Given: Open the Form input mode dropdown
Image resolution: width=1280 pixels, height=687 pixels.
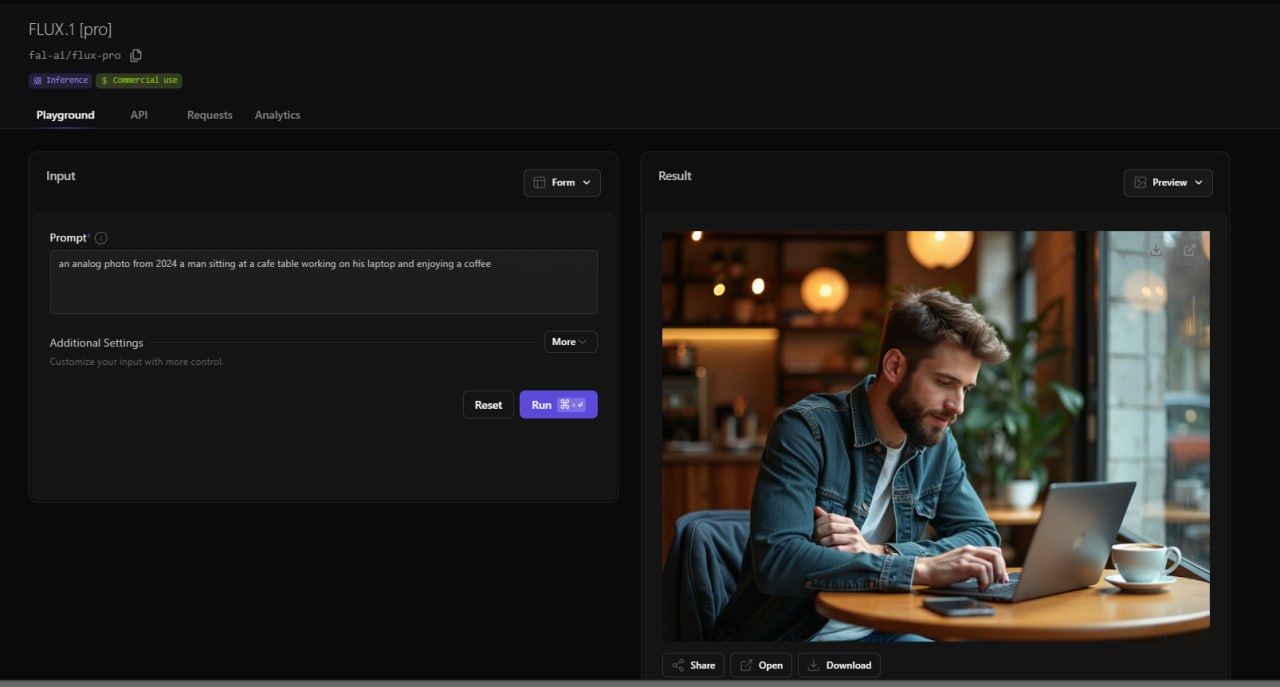Looking at the screenshot, I should [562, 183].
